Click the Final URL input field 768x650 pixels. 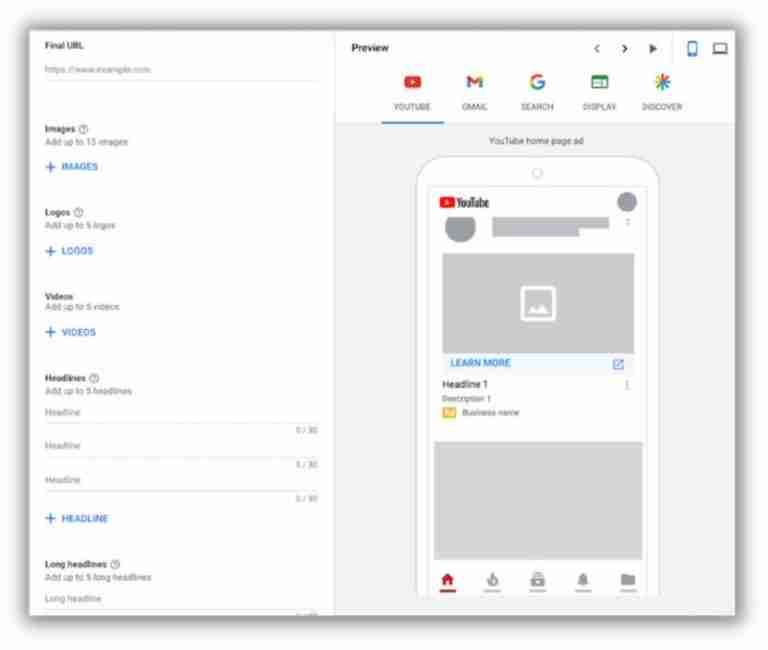[x=180, y=70]
